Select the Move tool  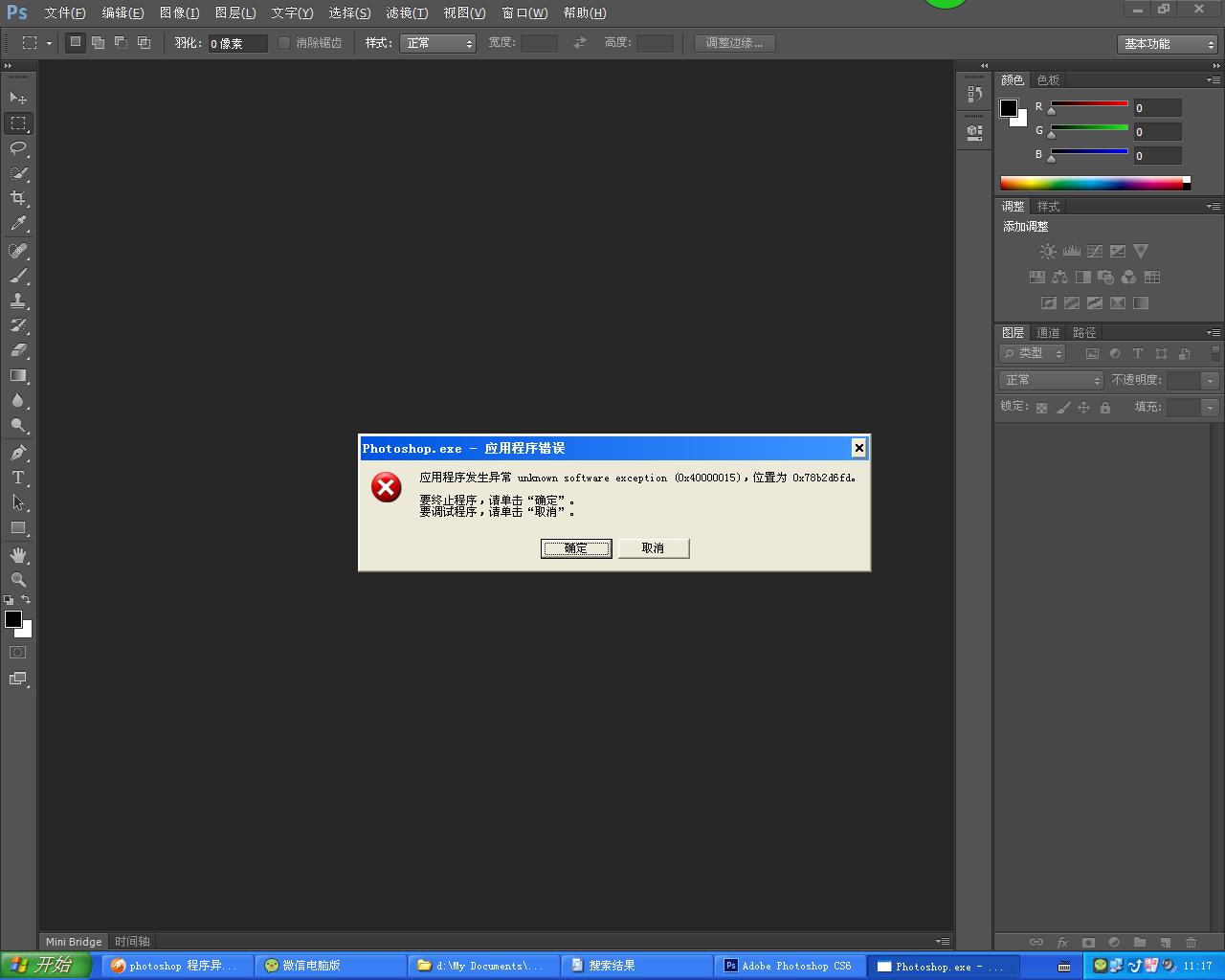[x=18, y=98]
